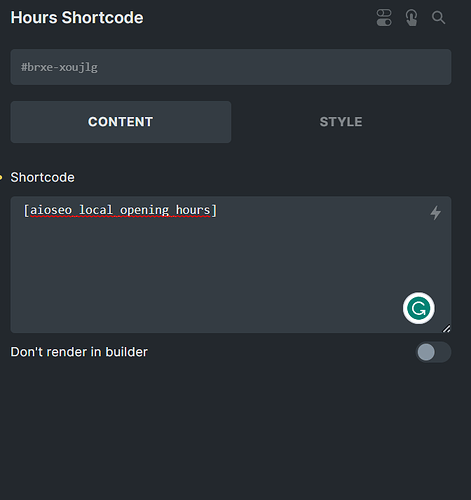The image size is (471, 500).
Task: Click the search settings magnifier icon
Action: click(438, 17)
